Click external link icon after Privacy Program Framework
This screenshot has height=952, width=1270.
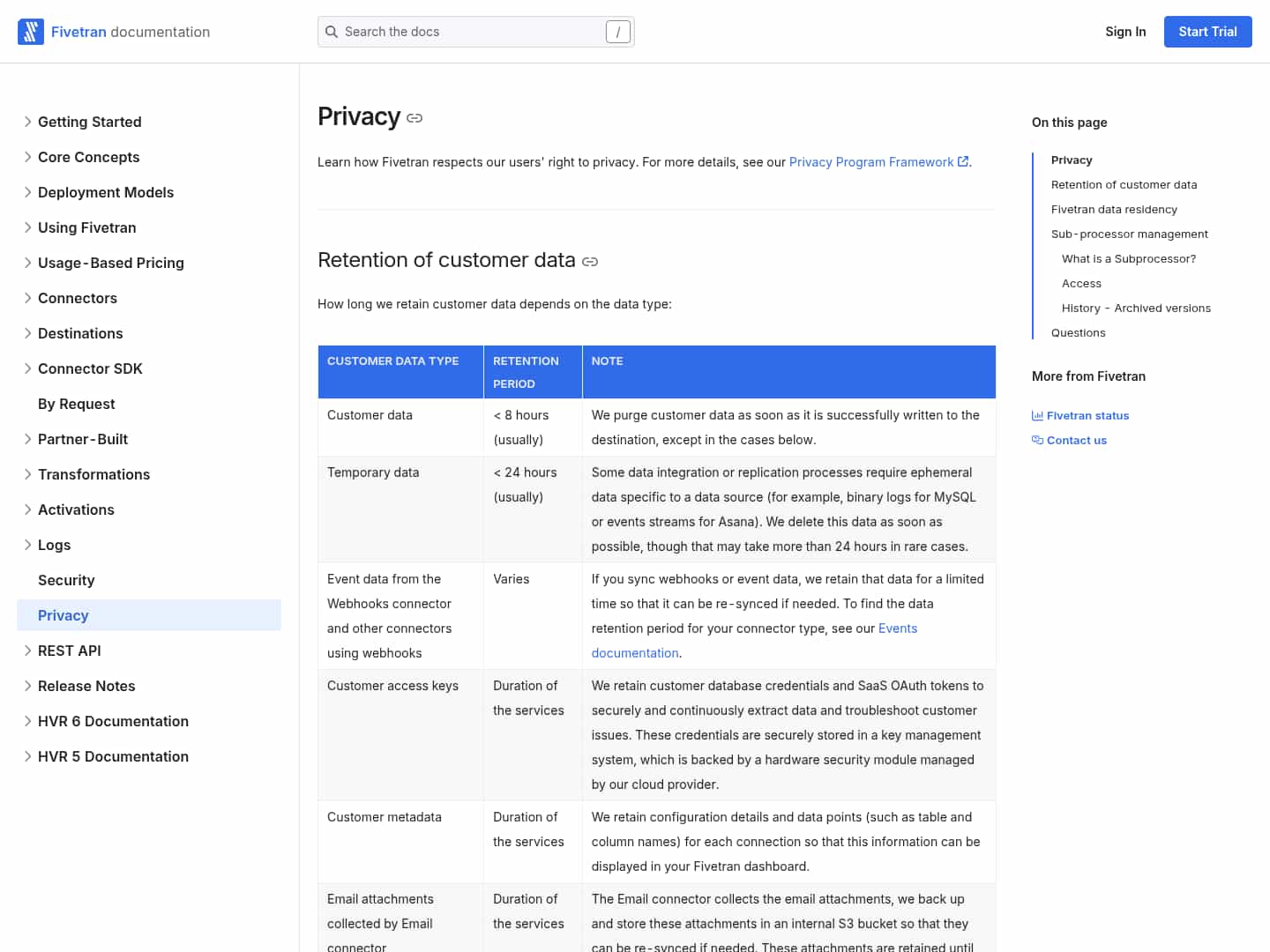coord(963,161)
